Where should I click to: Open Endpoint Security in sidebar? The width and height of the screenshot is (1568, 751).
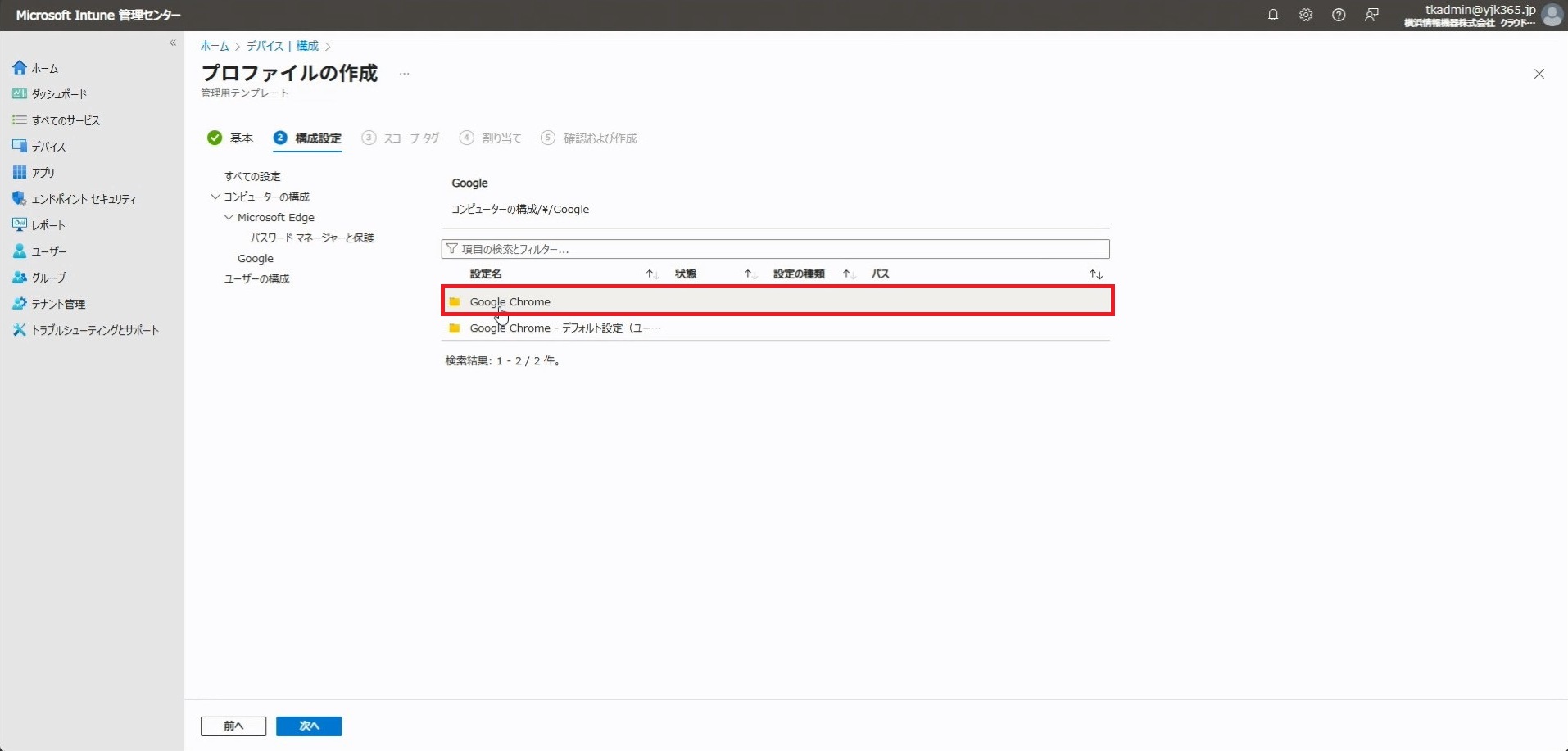click(x=84, y=199)
